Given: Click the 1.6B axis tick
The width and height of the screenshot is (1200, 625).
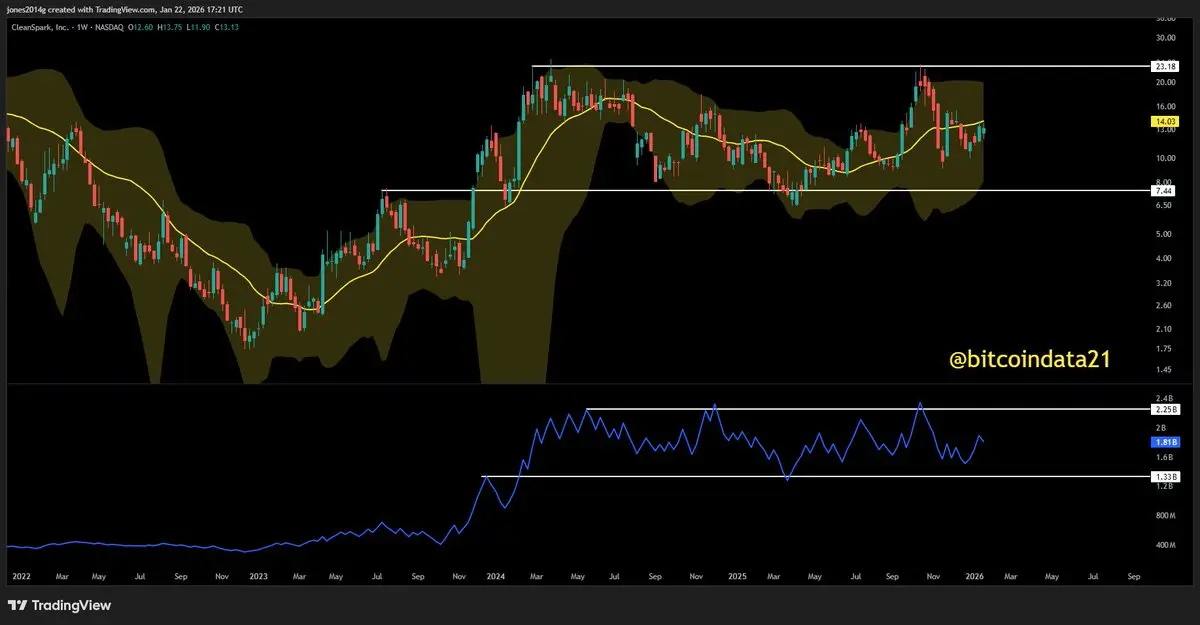Looking at the screenshot, I should point(1163,456).
